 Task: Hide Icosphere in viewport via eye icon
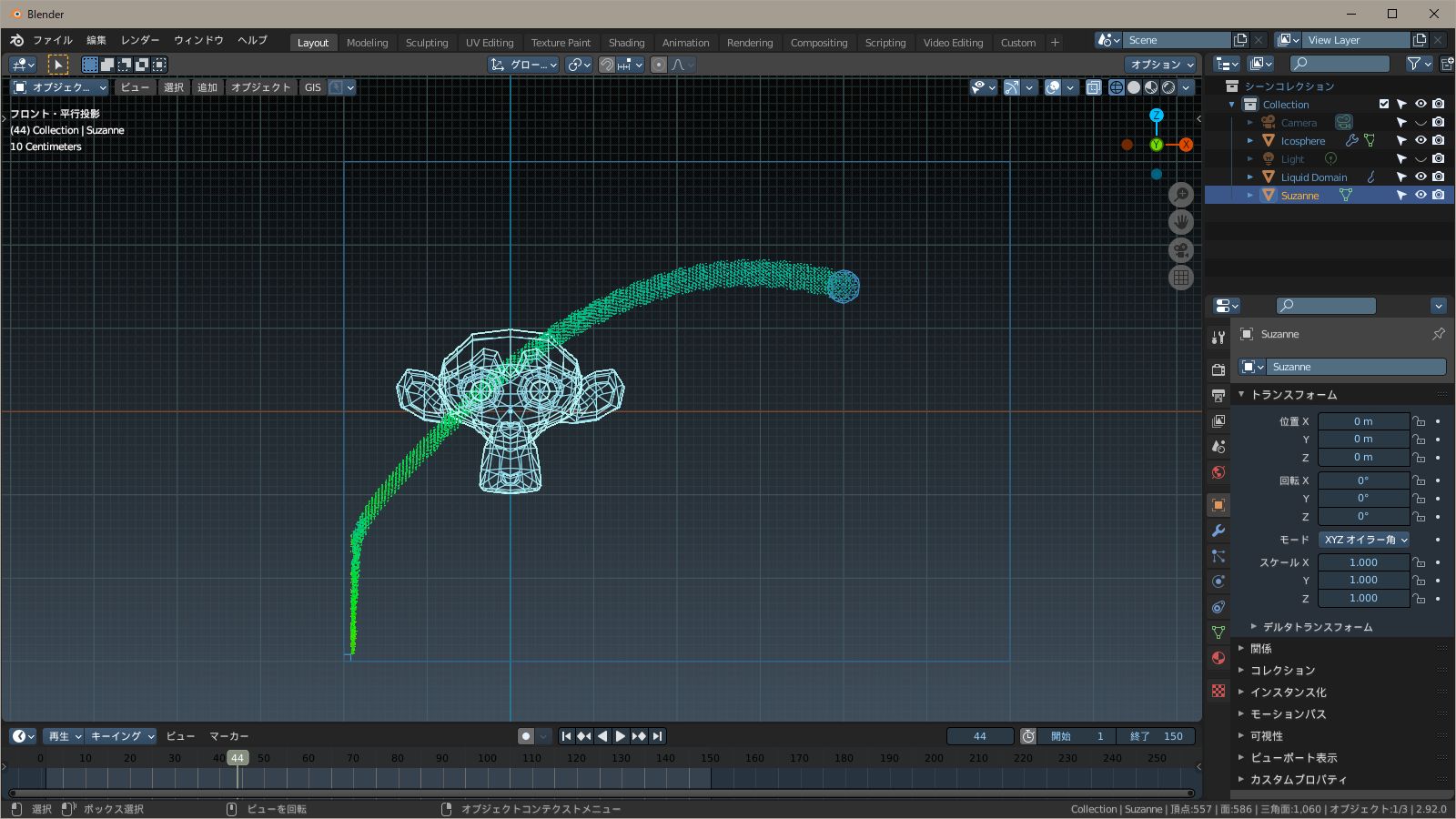coord(1421,140)
